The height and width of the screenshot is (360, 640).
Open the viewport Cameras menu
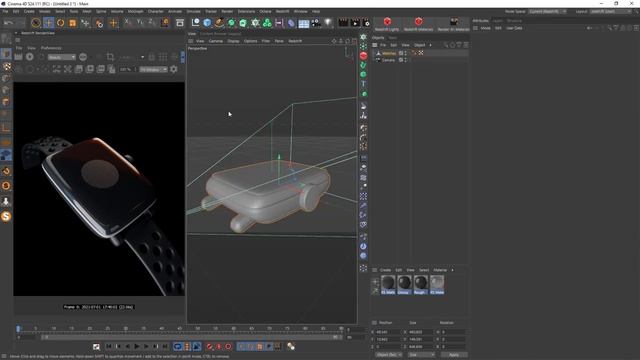(216, 41)
